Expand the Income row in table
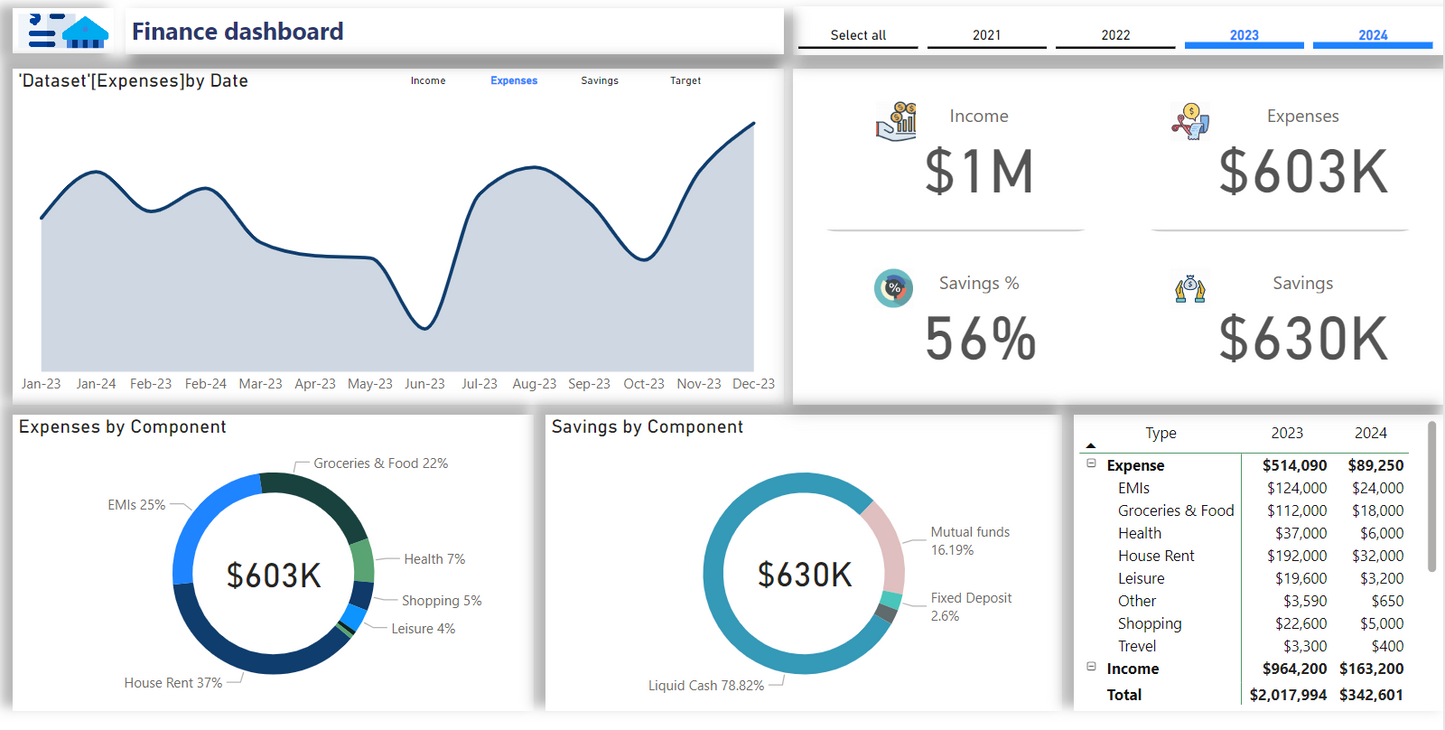The width and height of the screenshot is (1445, 730). coord(1091,668)
